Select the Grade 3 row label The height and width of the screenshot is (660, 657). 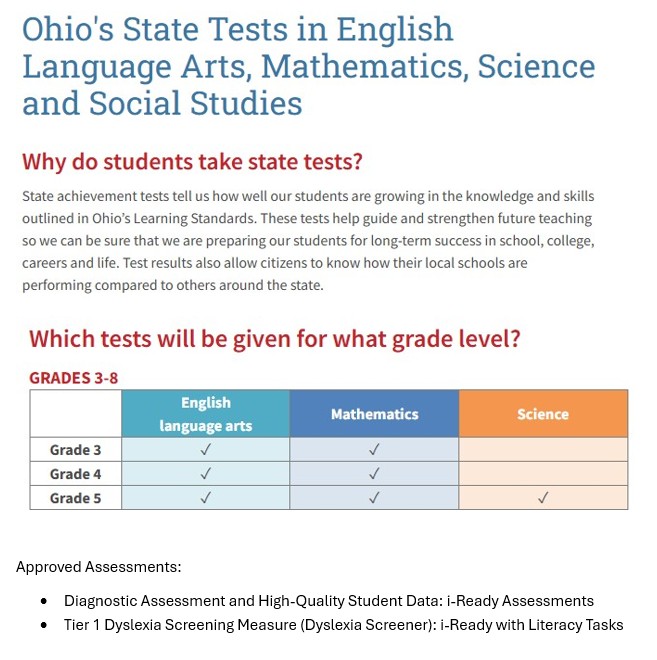pos(76,450)
